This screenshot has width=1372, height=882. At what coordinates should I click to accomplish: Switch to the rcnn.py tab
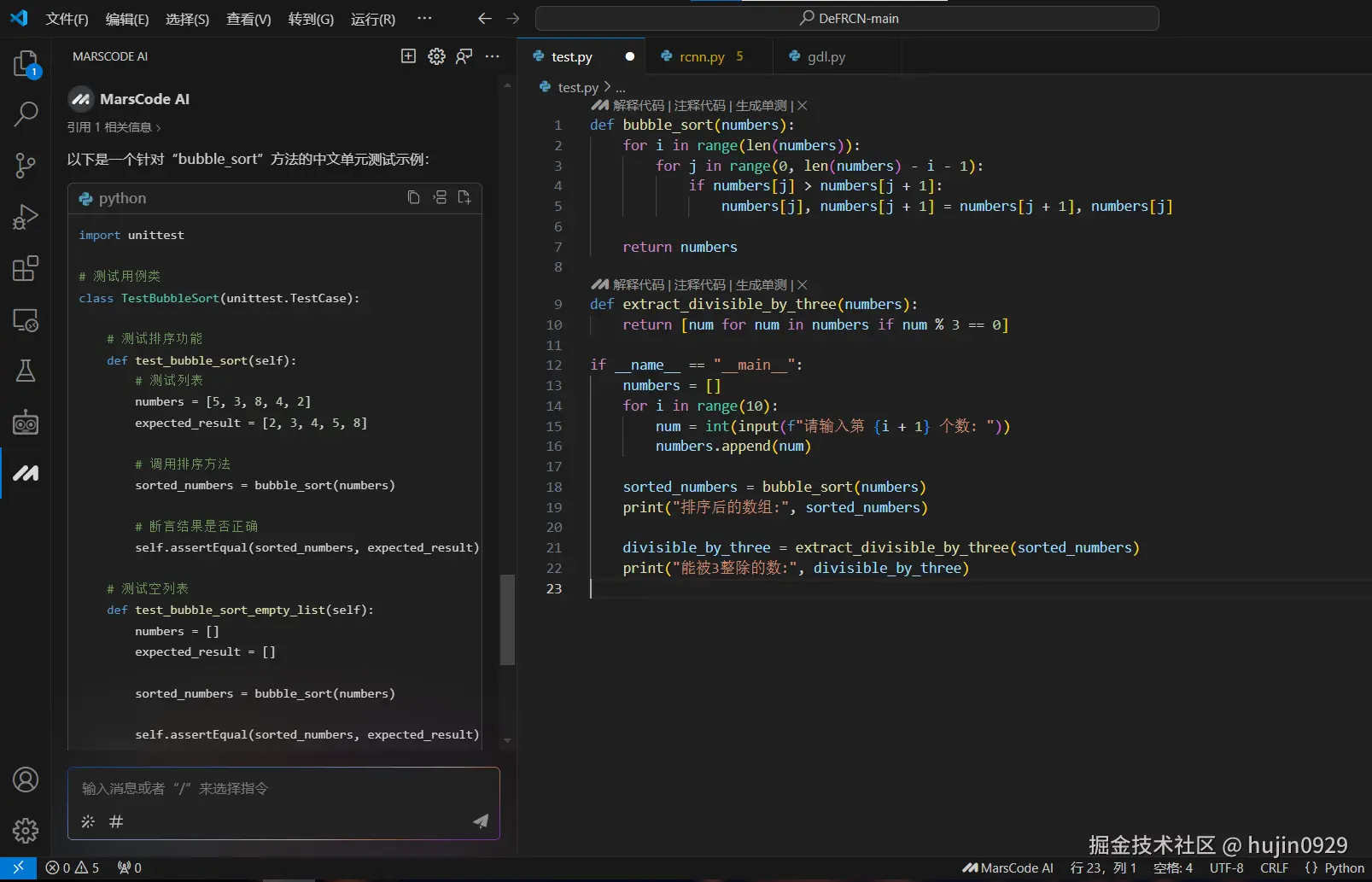click(702, 57)
